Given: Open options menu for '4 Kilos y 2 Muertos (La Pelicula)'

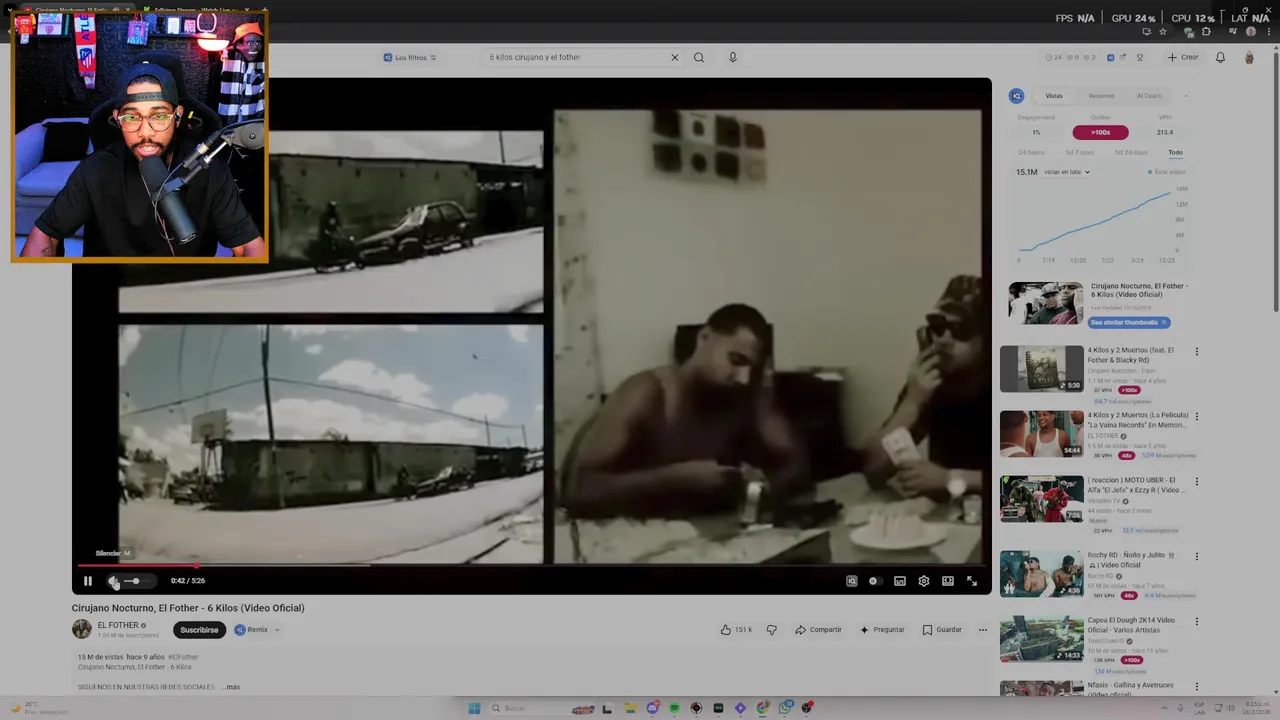Looking at the screenshot, I should pos(1196,417).
